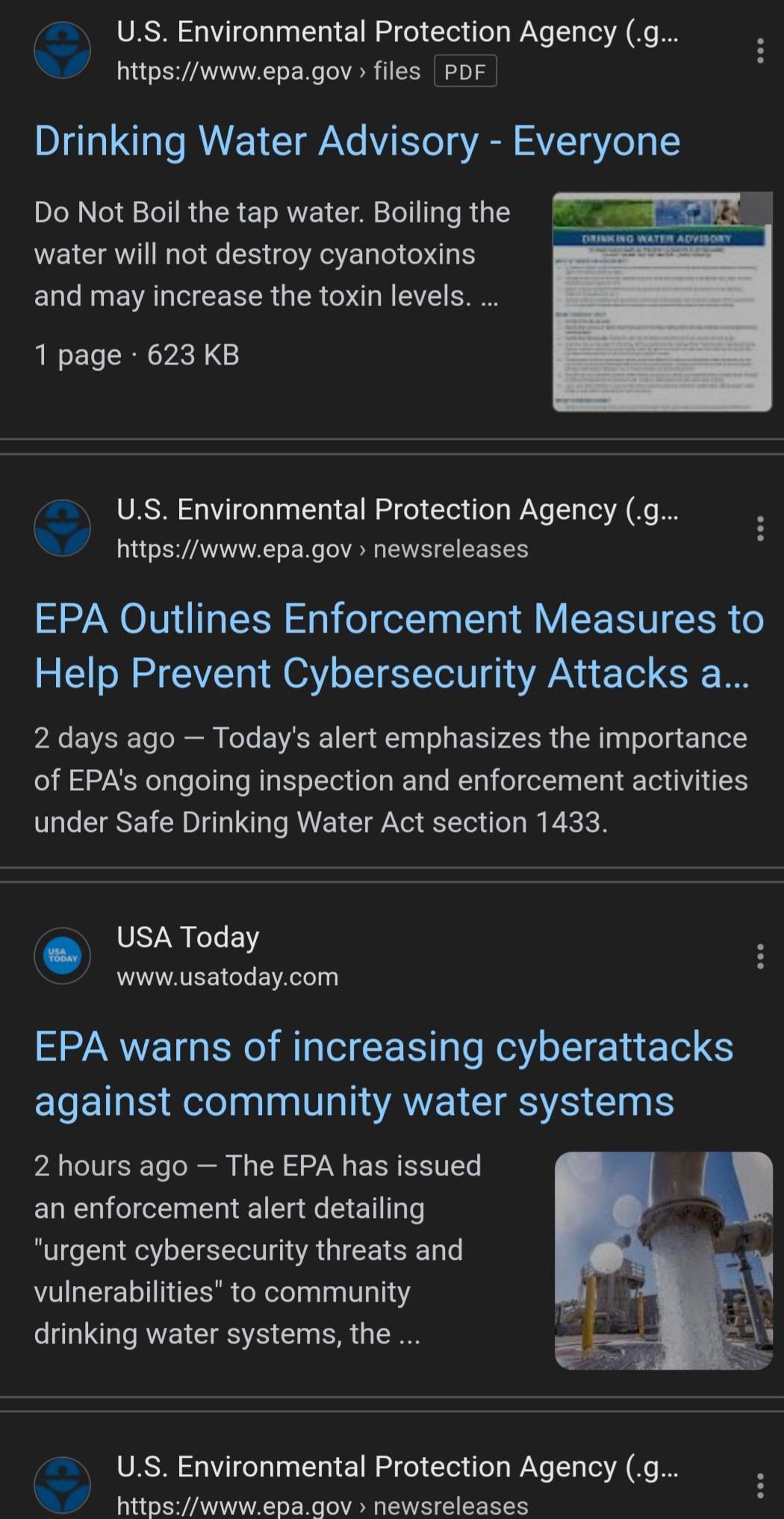Click the Drinking Water Advisory PDF thumbnail

point(662,302)
